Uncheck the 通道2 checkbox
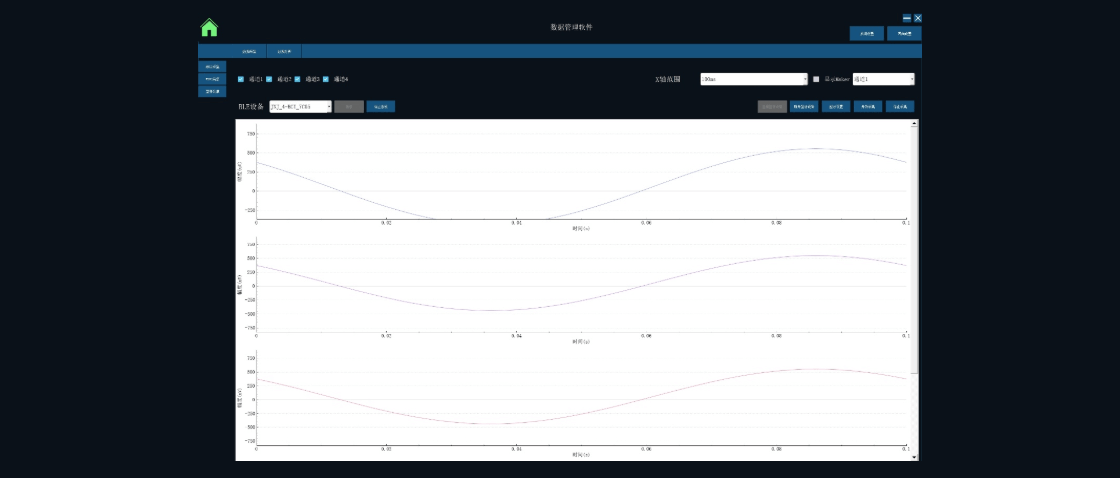This screenshot has height=478, width=1120. (269, 79)
